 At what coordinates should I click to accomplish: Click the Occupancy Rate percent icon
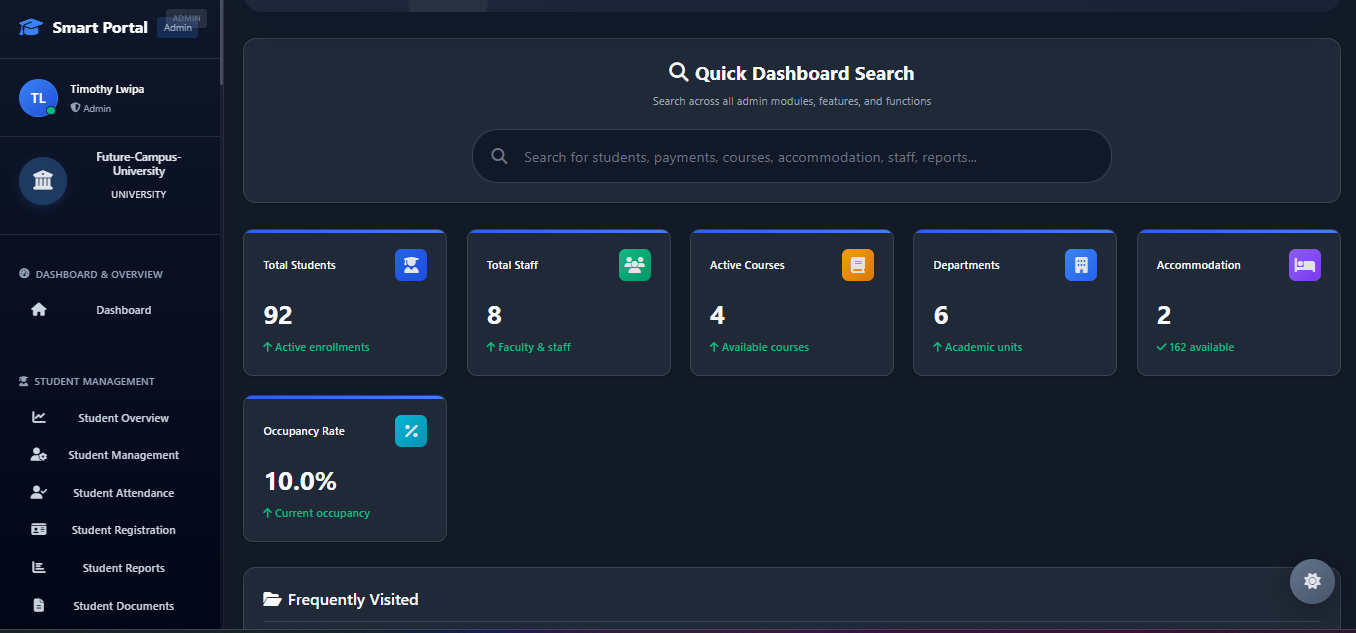(x=410, y=431)
